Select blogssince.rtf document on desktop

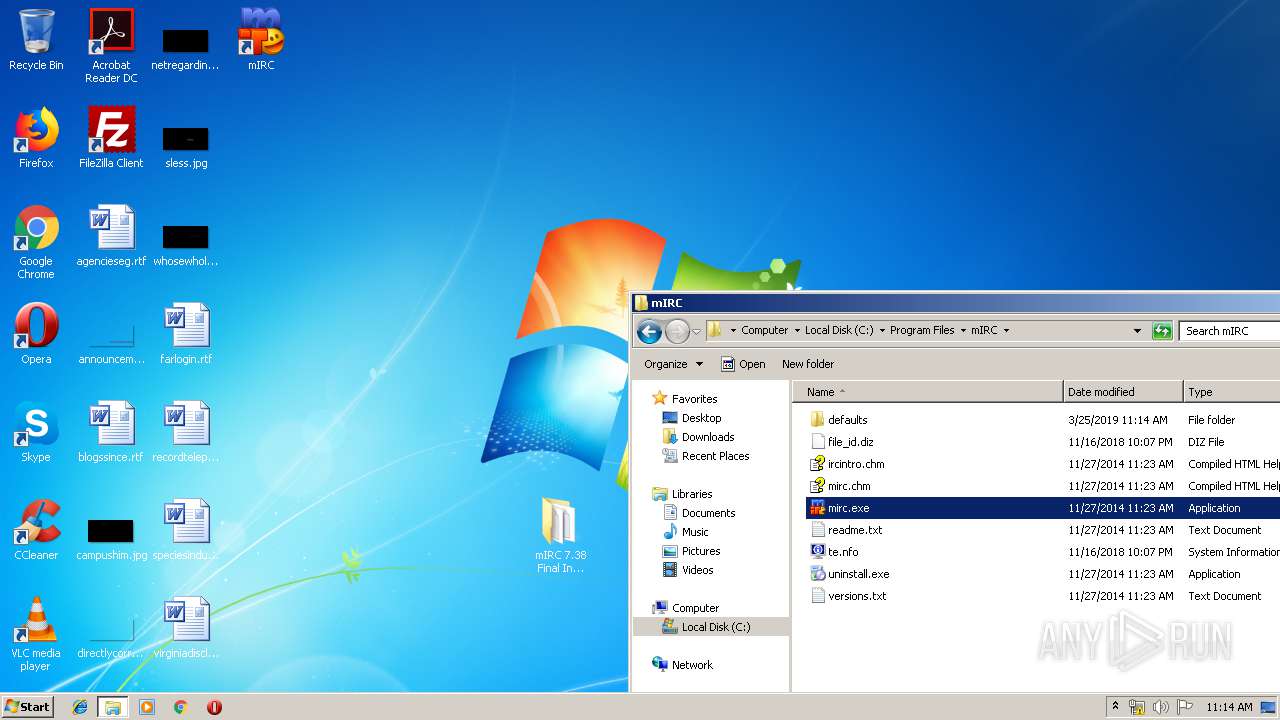pyautogui.click(x=111, y=432)
